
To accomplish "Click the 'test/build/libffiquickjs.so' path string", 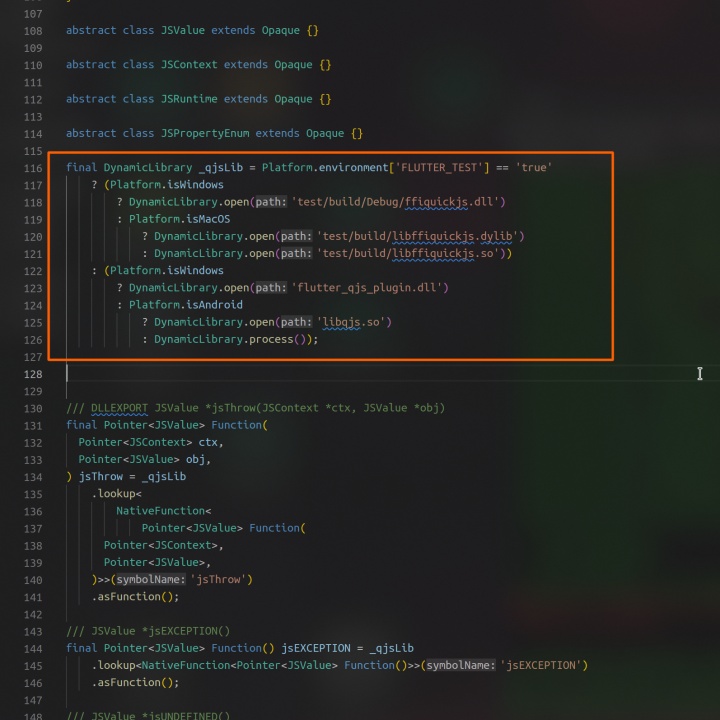I will (x=408, y=253).
